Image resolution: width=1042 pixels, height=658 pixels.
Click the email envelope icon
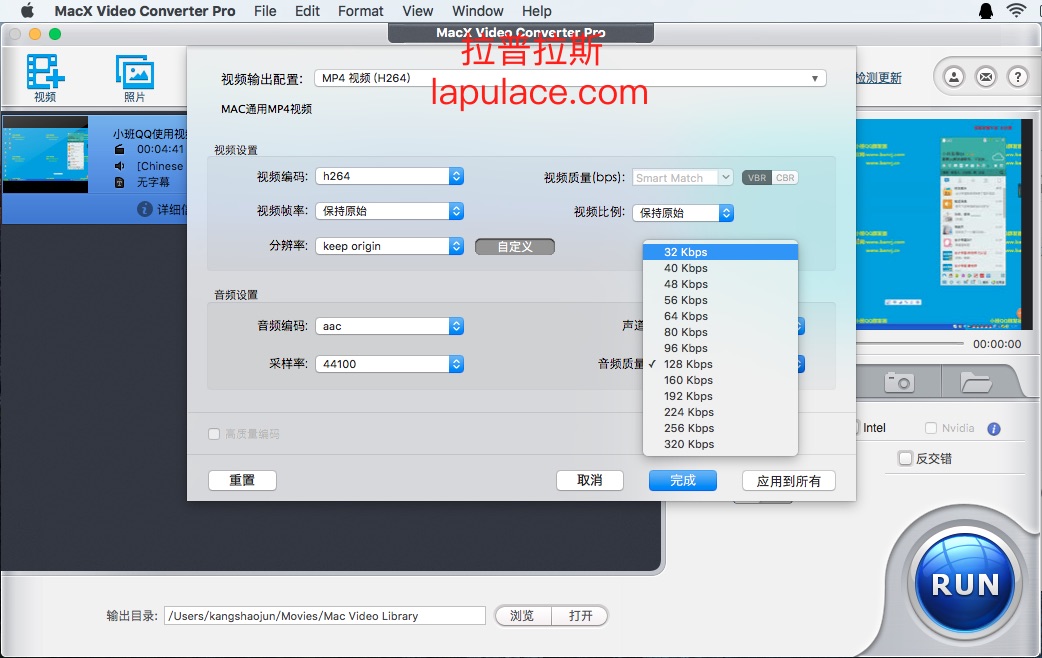coord(986,77)
